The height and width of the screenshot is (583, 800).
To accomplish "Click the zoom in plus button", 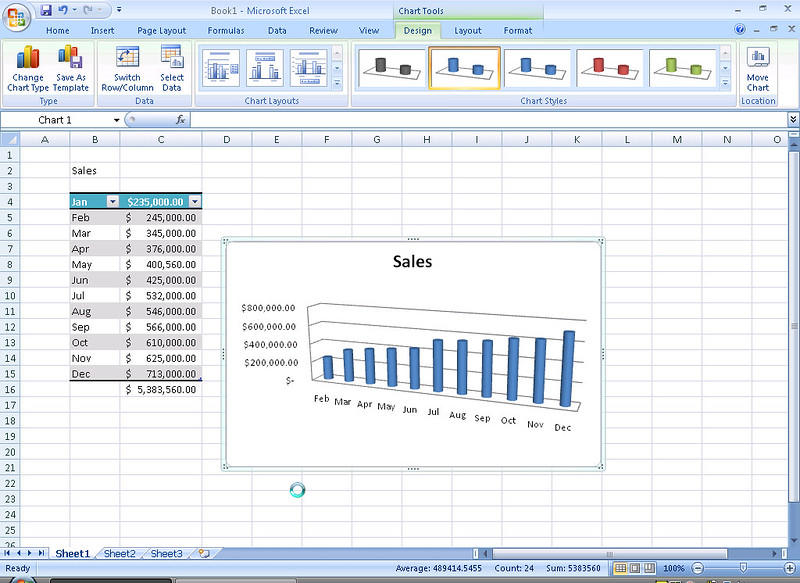I will [x=790, y=568].
